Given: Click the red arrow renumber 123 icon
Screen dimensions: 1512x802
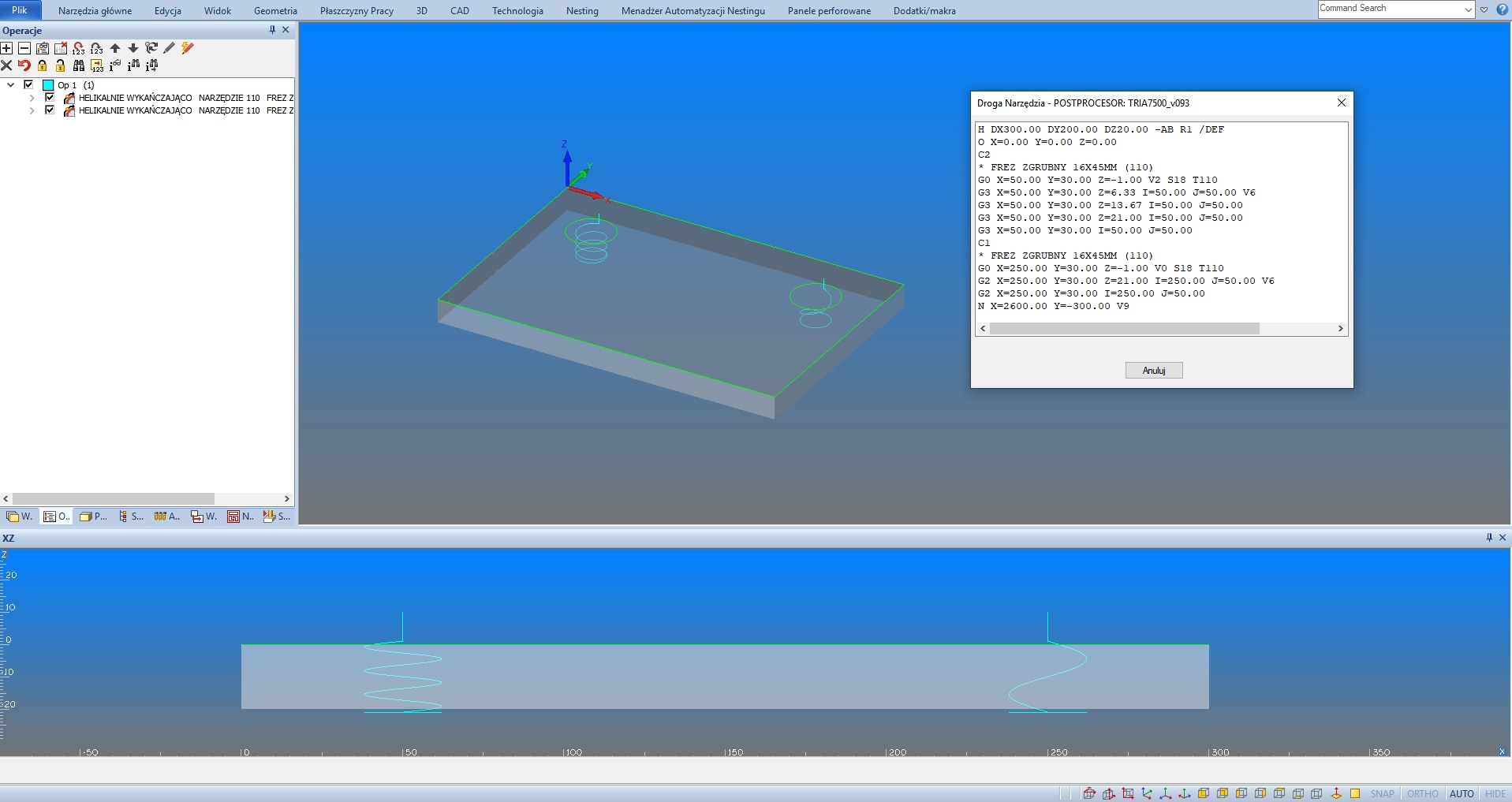Looking at the screenshot, I should pos(79,48).
